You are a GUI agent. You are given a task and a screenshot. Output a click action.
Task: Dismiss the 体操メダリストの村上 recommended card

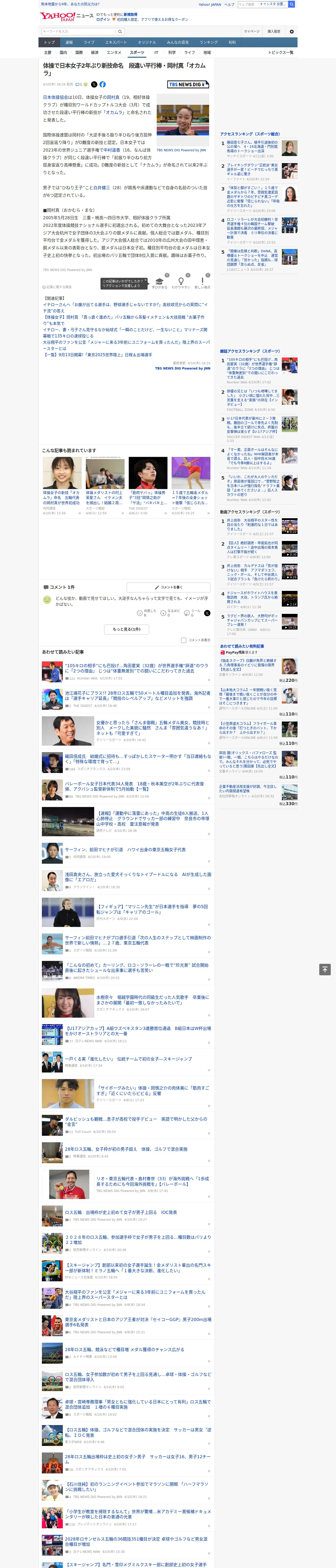coord(122,513)
